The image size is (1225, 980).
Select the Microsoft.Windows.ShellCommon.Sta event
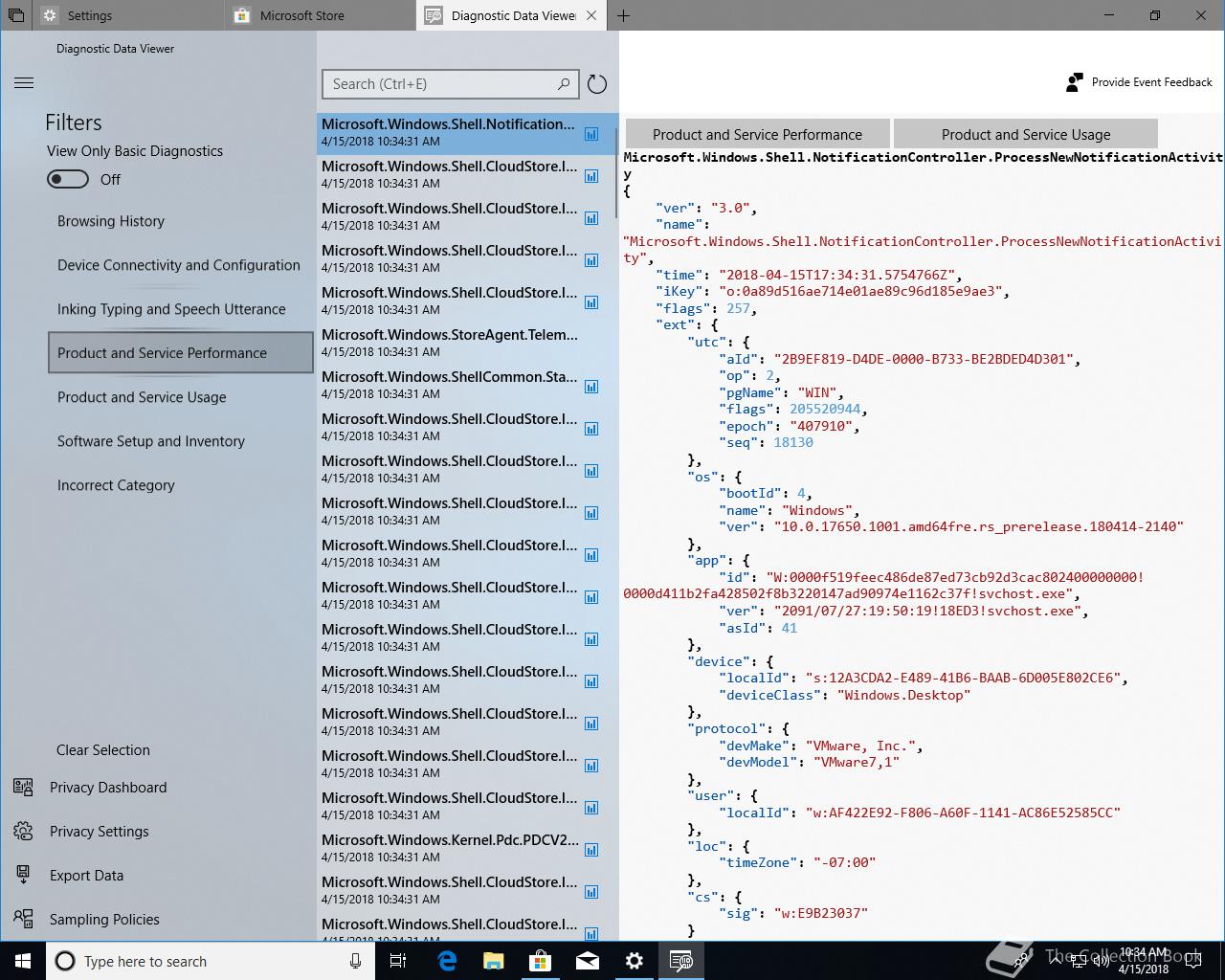467,385
